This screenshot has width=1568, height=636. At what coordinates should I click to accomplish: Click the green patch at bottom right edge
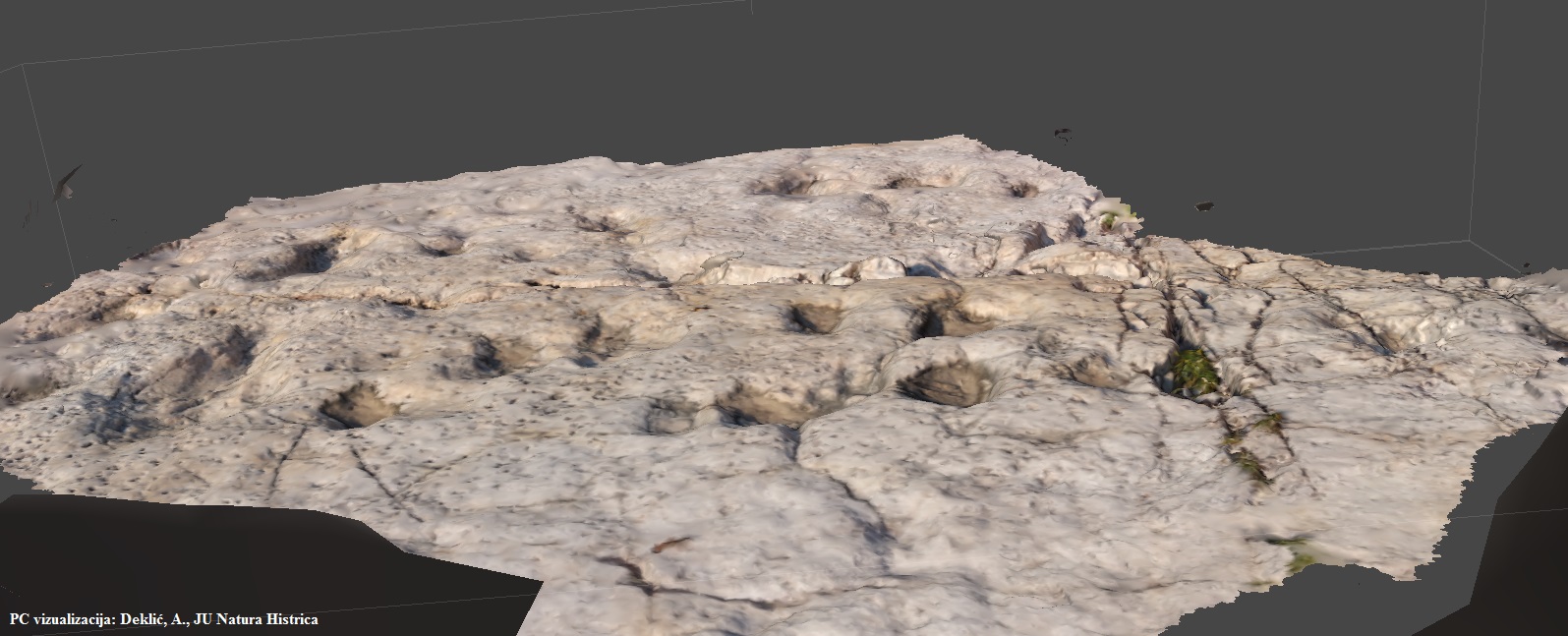coord(1298,555)
